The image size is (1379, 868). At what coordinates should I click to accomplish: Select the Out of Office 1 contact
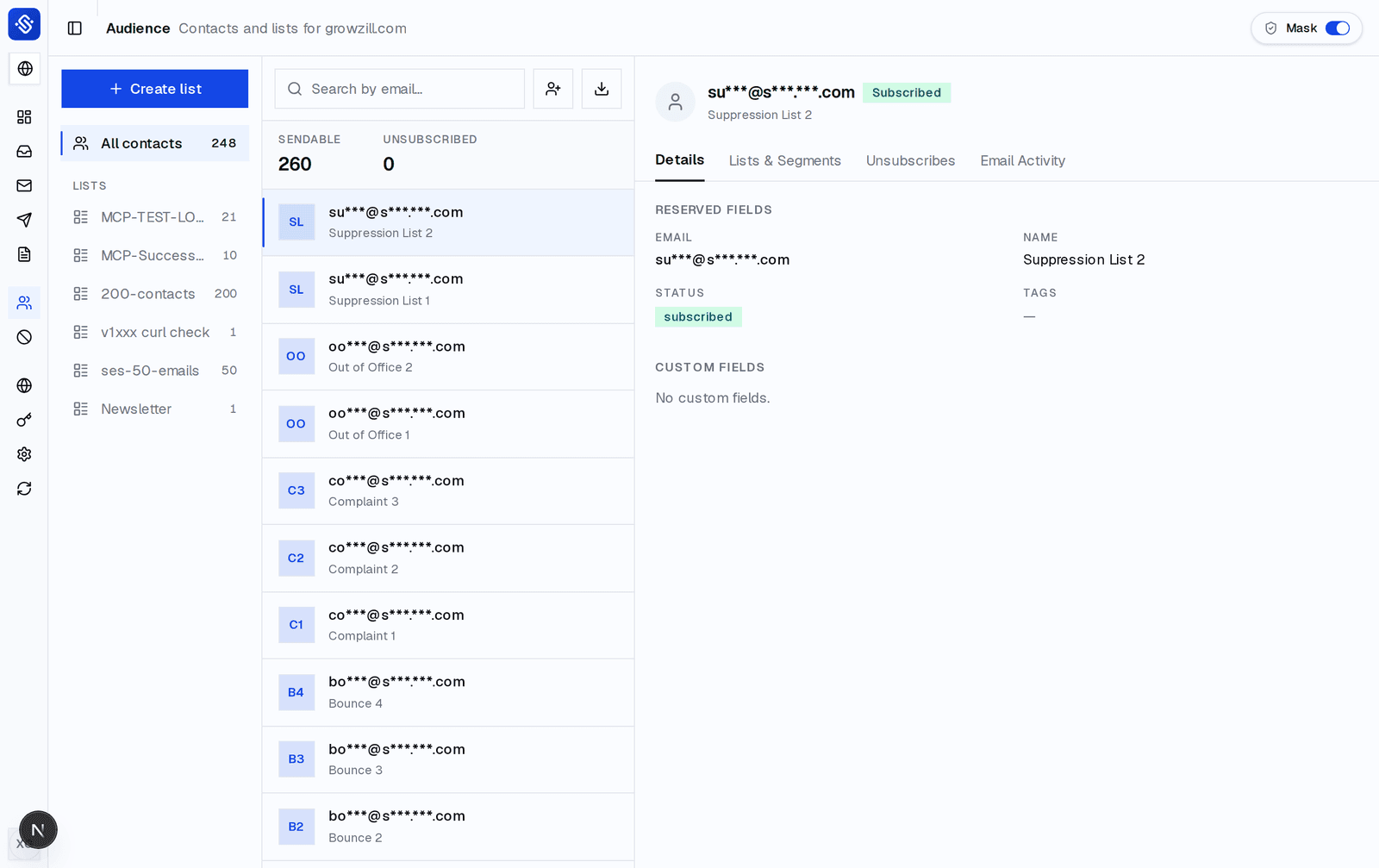point(448,424)
